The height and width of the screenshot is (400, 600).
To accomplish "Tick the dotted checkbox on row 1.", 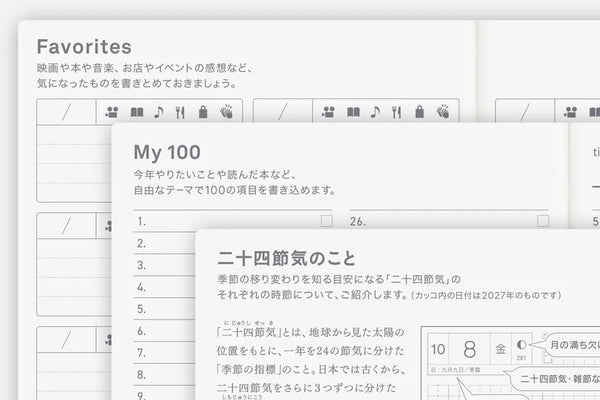I will click(x=326, y=221).
